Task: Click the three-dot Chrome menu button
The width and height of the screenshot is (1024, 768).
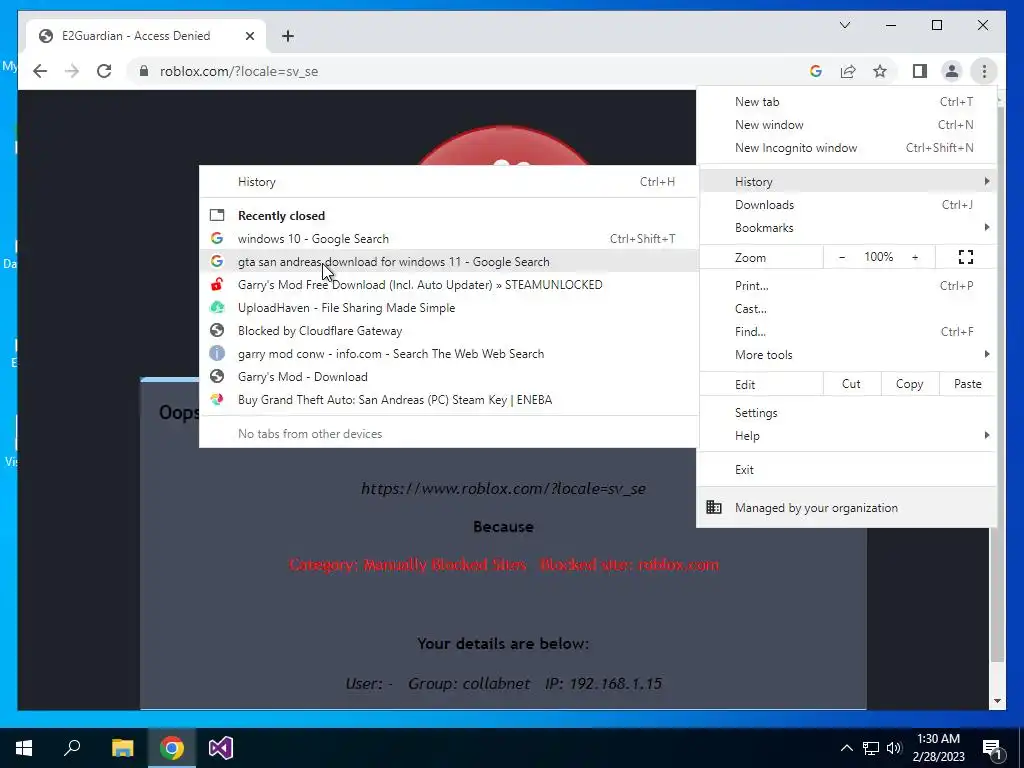Action: [x=984, y=71]
